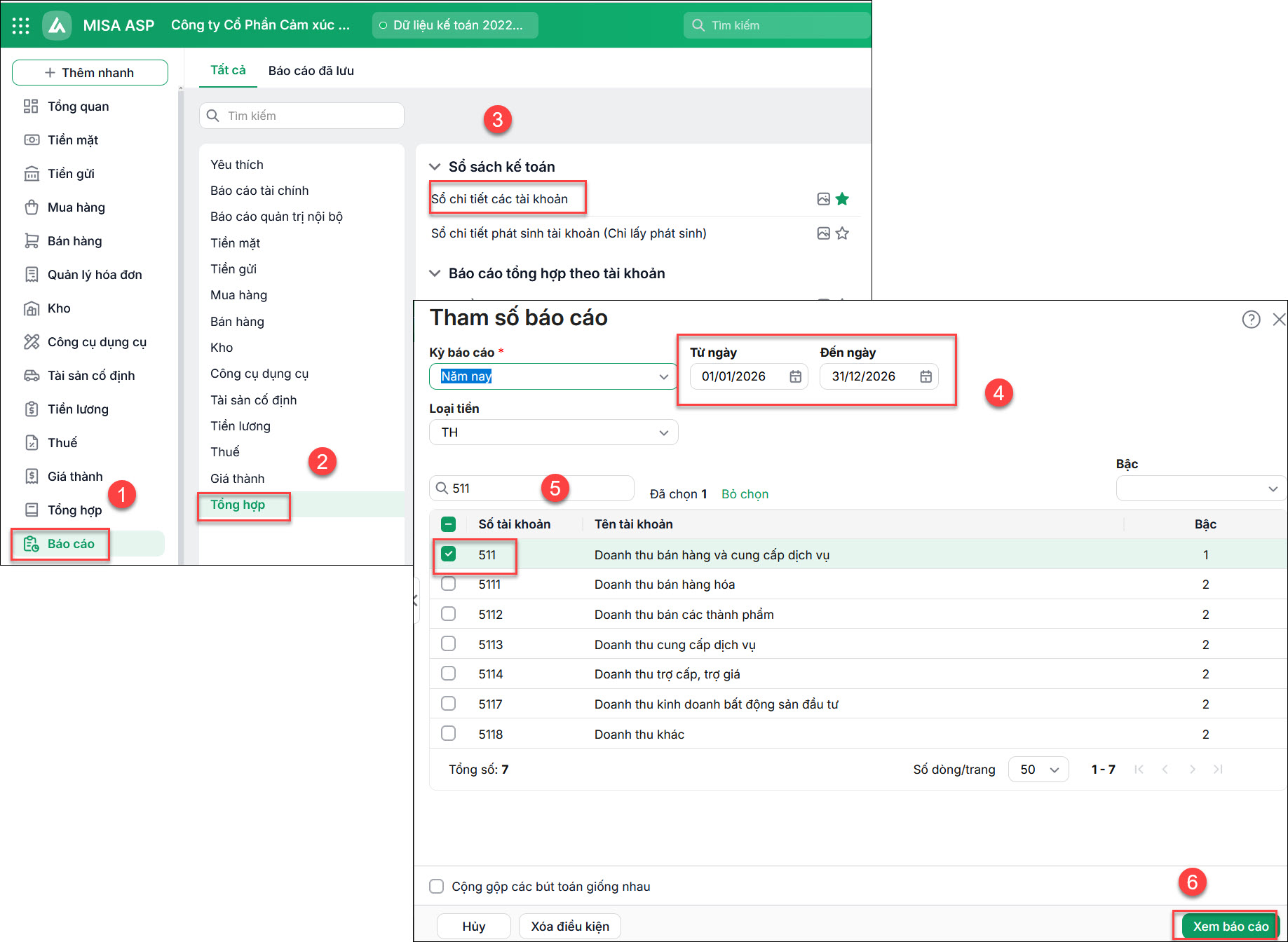Viewport: 1288px width, 942px height.
Task: Click the MISA ASP logo icon
Action: pyautogui.click(x=57, y=26)
